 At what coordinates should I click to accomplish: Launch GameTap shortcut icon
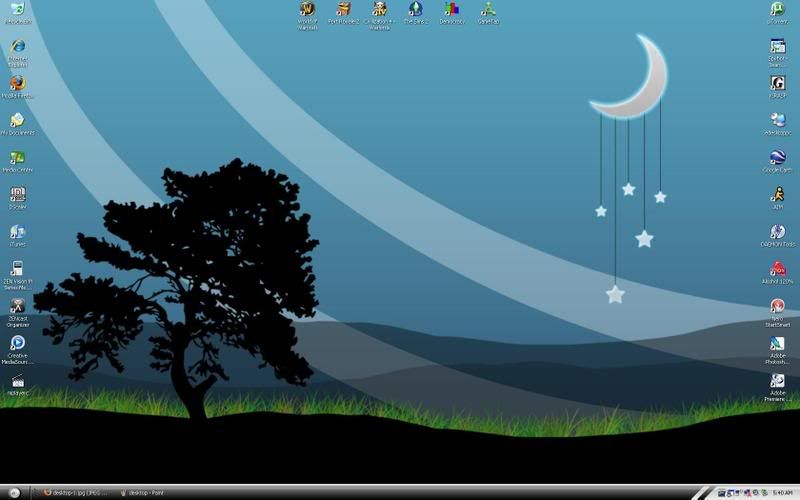[x=487, y=10]
